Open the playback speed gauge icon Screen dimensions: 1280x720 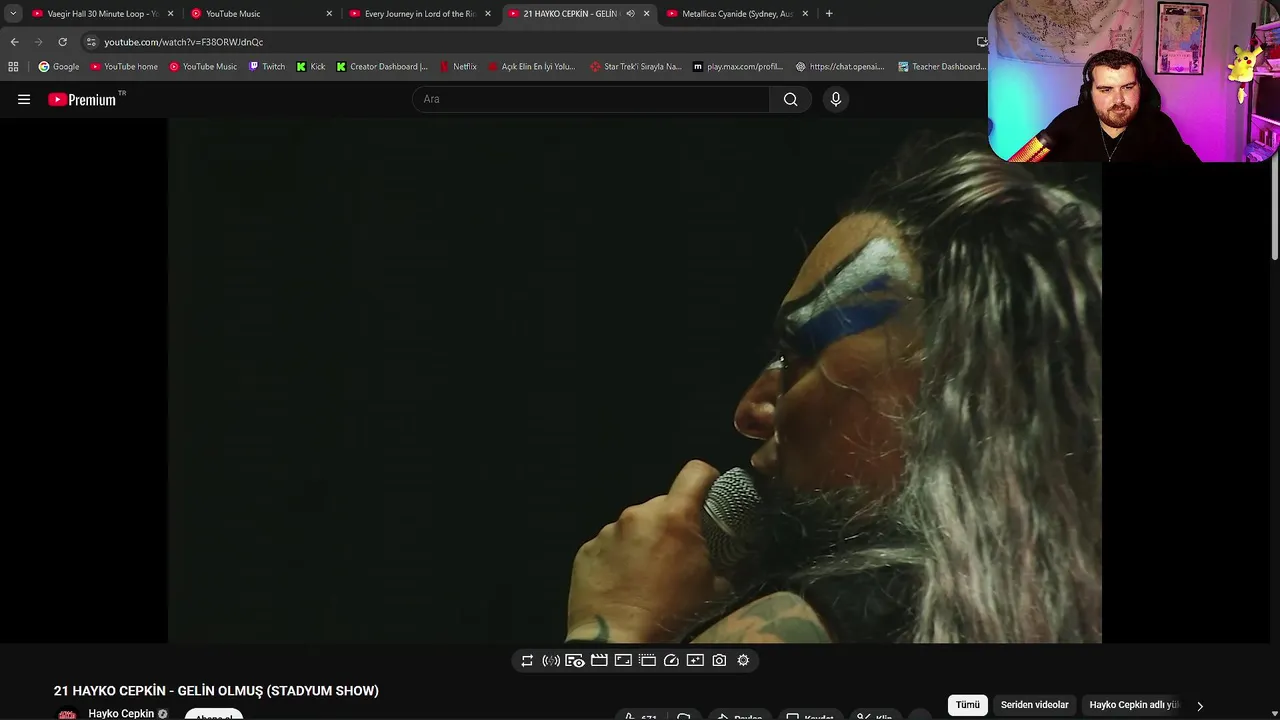(x=671, y=660)
